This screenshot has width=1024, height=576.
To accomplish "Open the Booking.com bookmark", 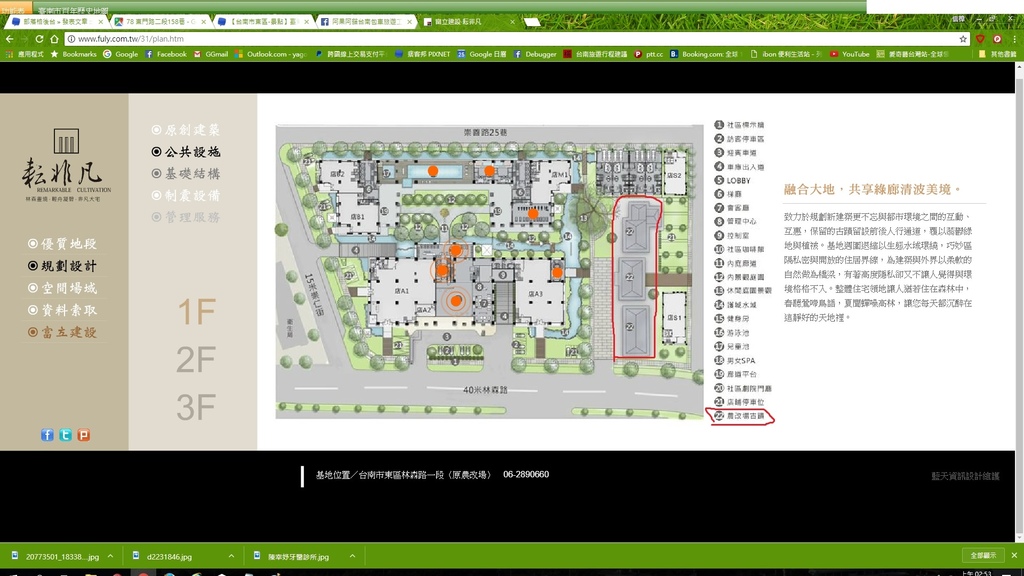I will pos(704,54).
